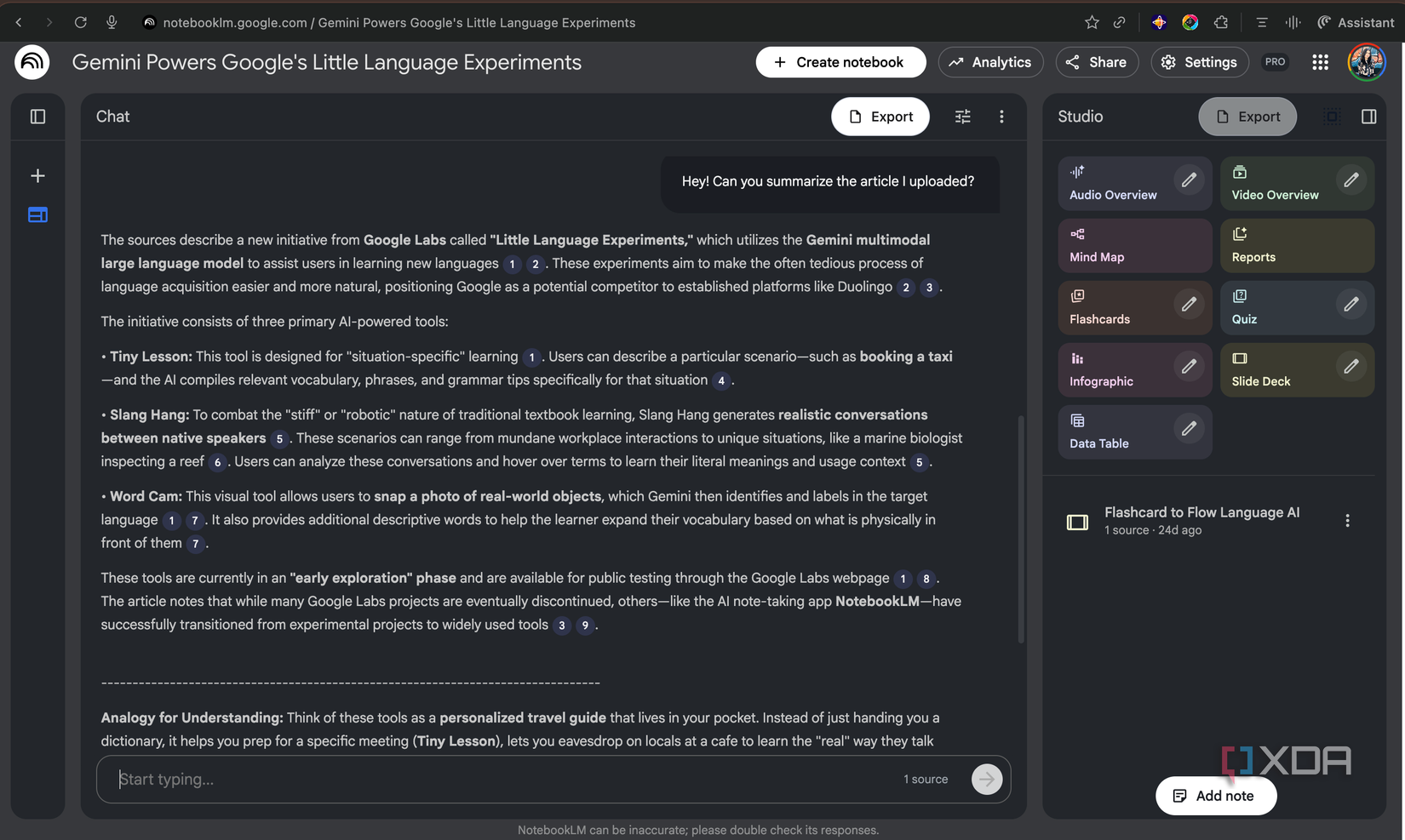This screenshot has width=1405, height=840.
Task: Click the PRO badge
Action: tap(1275, 62)
